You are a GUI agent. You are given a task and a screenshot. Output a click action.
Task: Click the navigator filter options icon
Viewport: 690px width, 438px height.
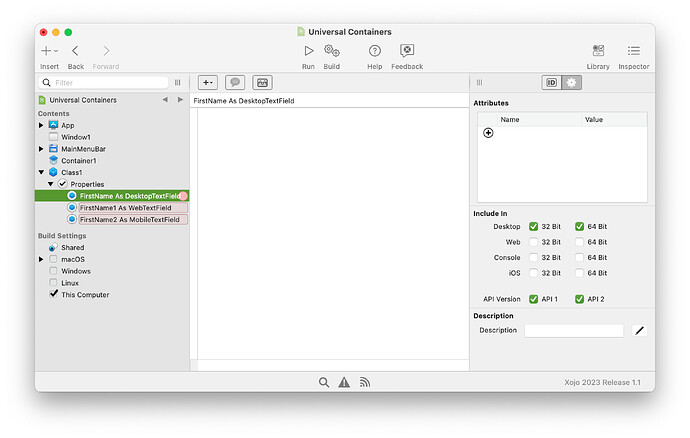(178, 82)
